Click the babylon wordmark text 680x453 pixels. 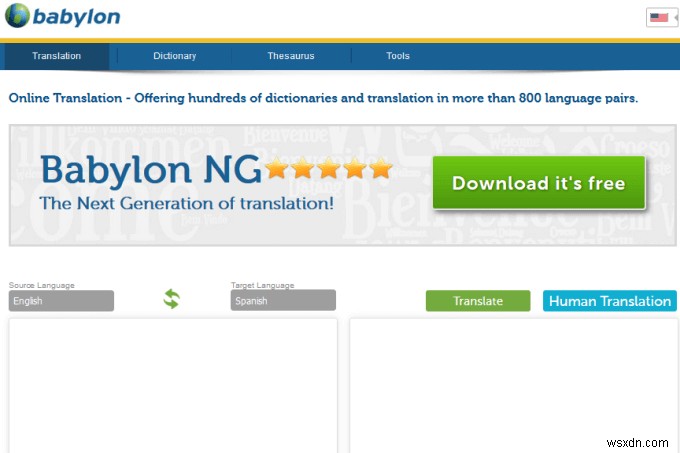(76, 17)
